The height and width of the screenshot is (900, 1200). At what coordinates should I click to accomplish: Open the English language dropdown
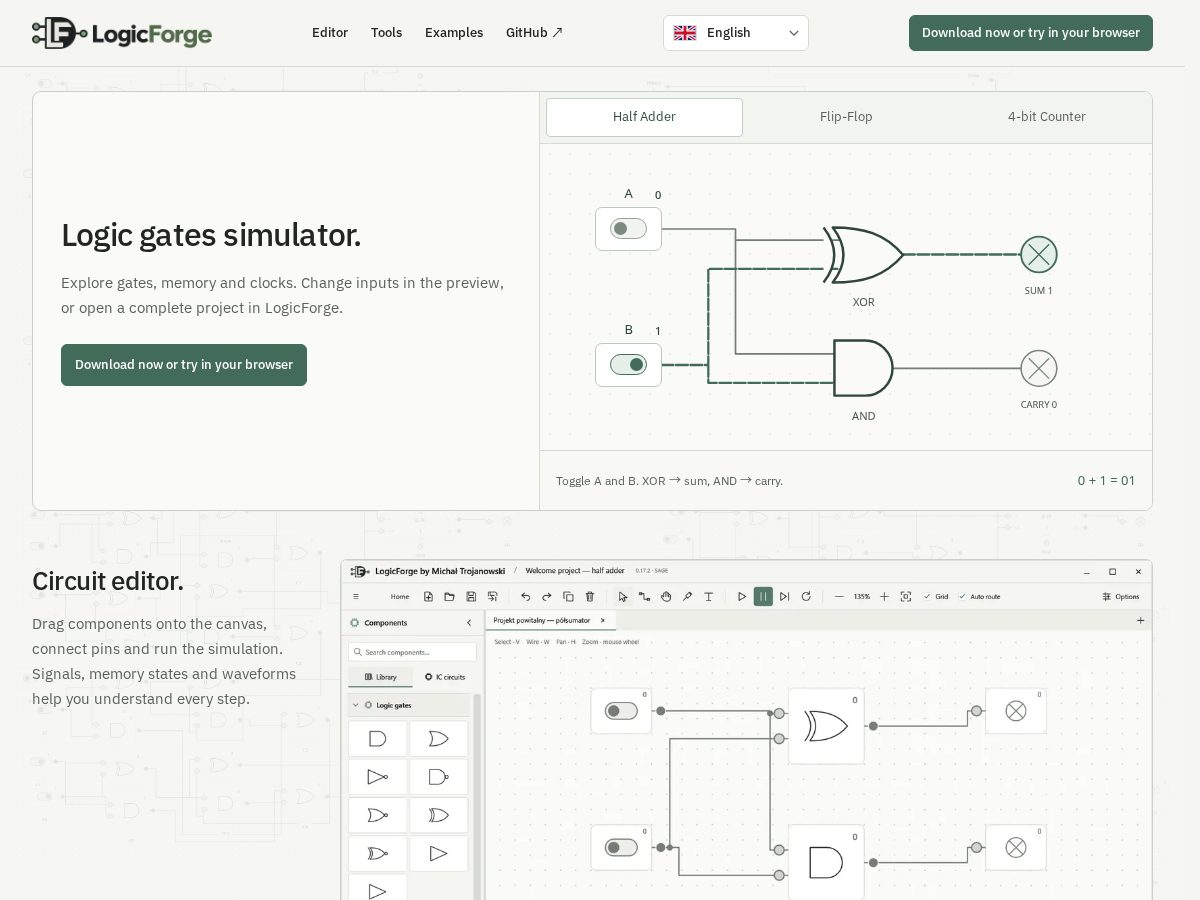(736, 33)
